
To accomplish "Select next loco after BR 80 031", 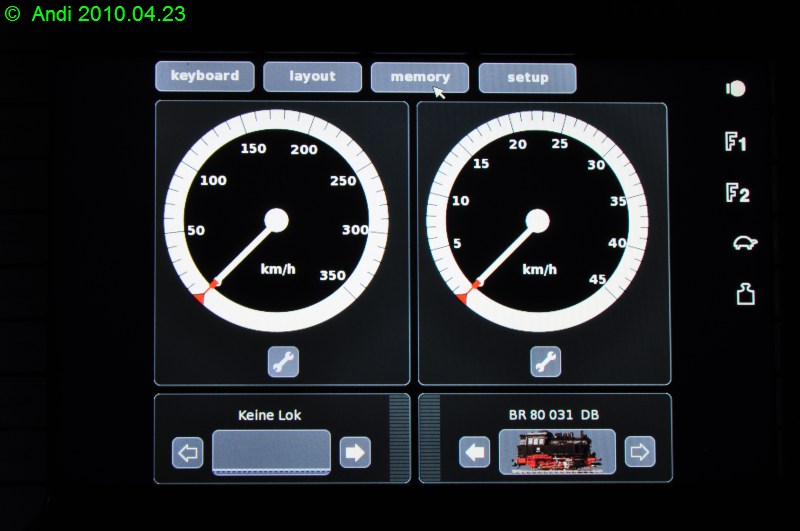I will coord(640,452).
